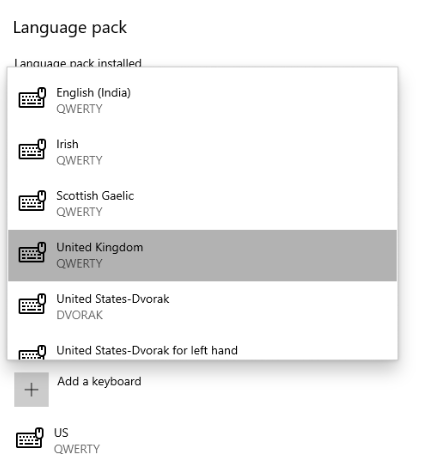Screen dimensions: 428x467
Task: Click the QWERTY label under United Kingdom
Action: click(x=79, y=264)
